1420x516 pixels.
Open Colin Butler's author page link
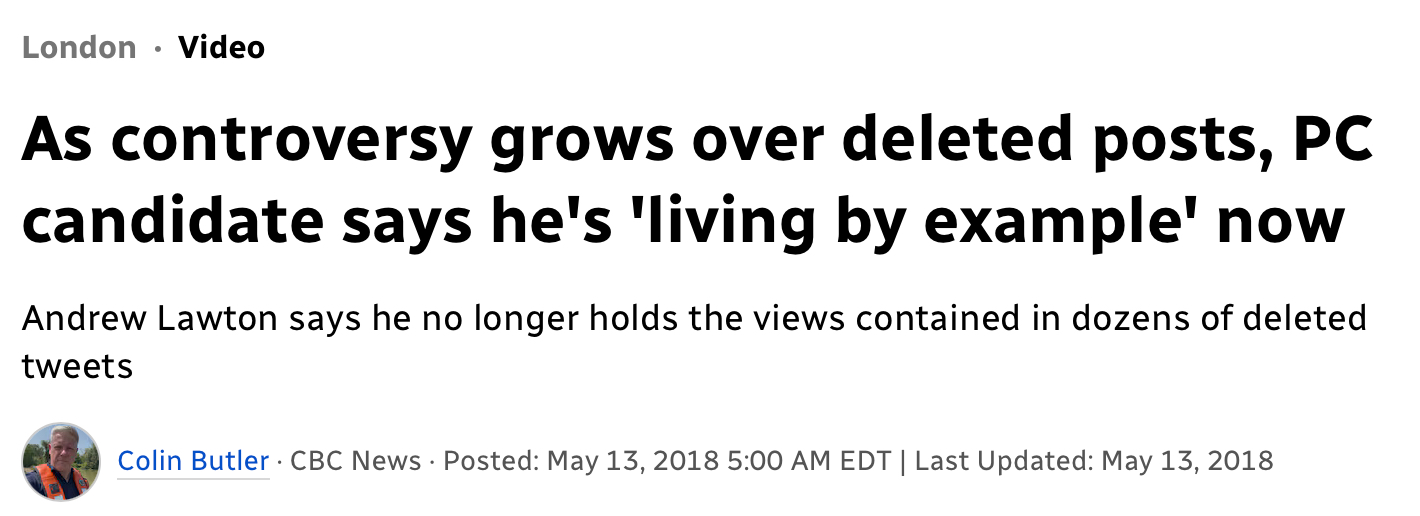click(193, 461)
